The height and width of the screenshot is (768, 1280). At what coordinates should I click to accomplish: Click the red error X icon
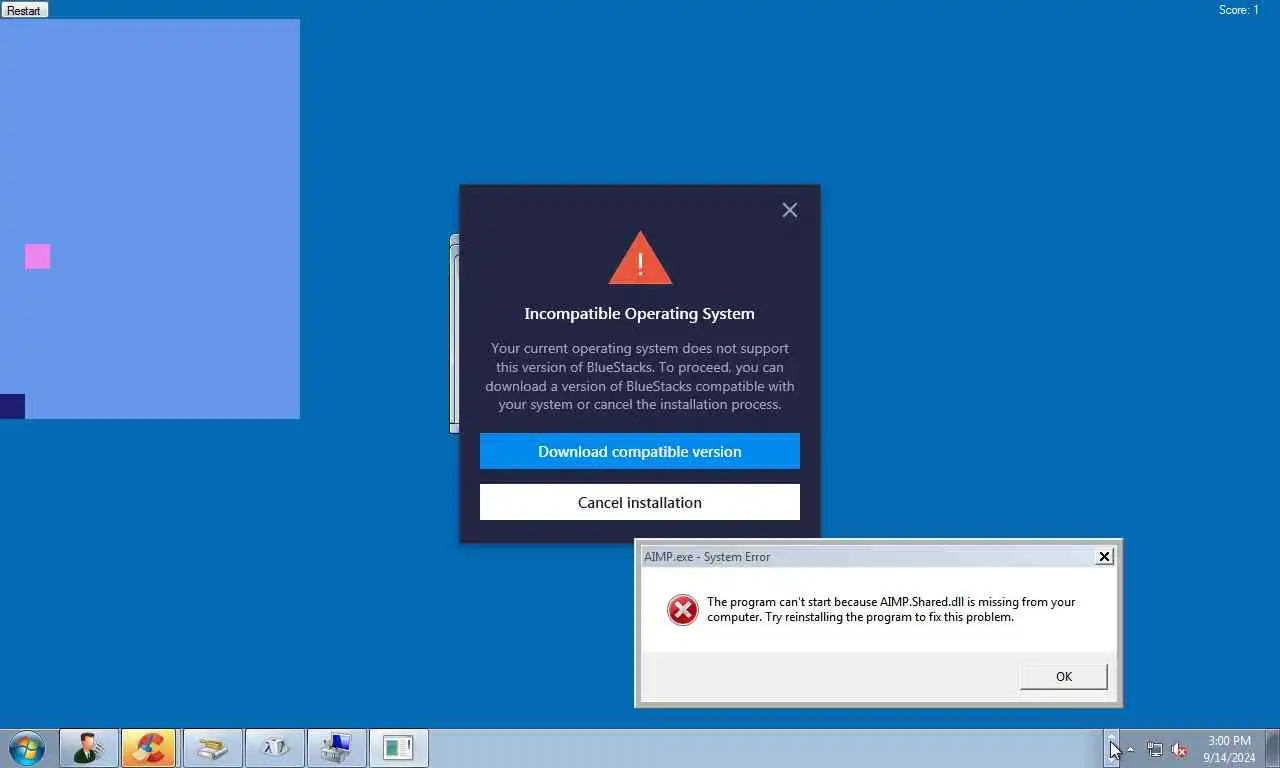683,609
